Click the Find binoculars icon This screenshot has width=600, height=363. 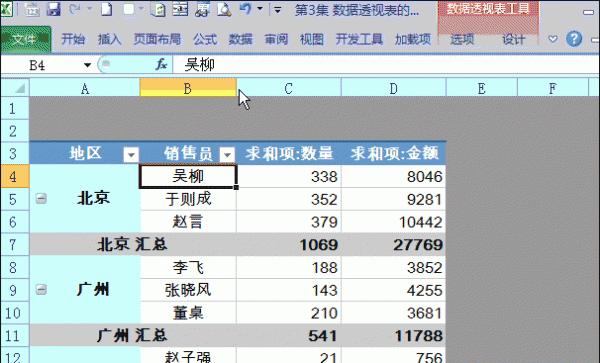point(202,9)
